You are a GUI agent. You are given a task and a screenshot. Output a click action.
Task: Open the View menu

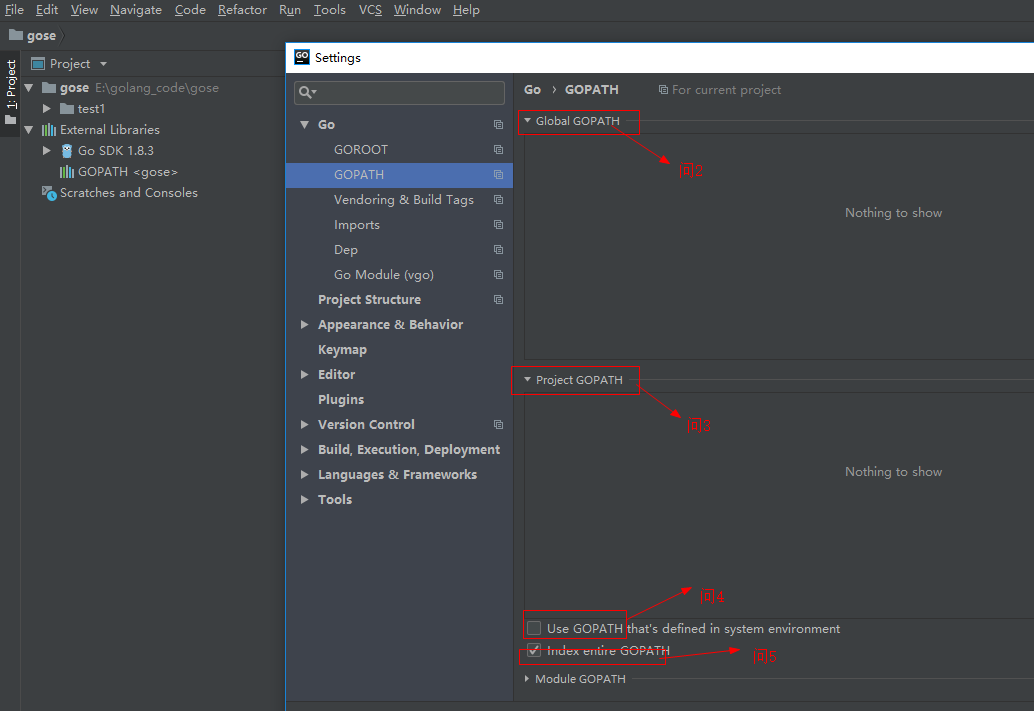tap(84, 10)
